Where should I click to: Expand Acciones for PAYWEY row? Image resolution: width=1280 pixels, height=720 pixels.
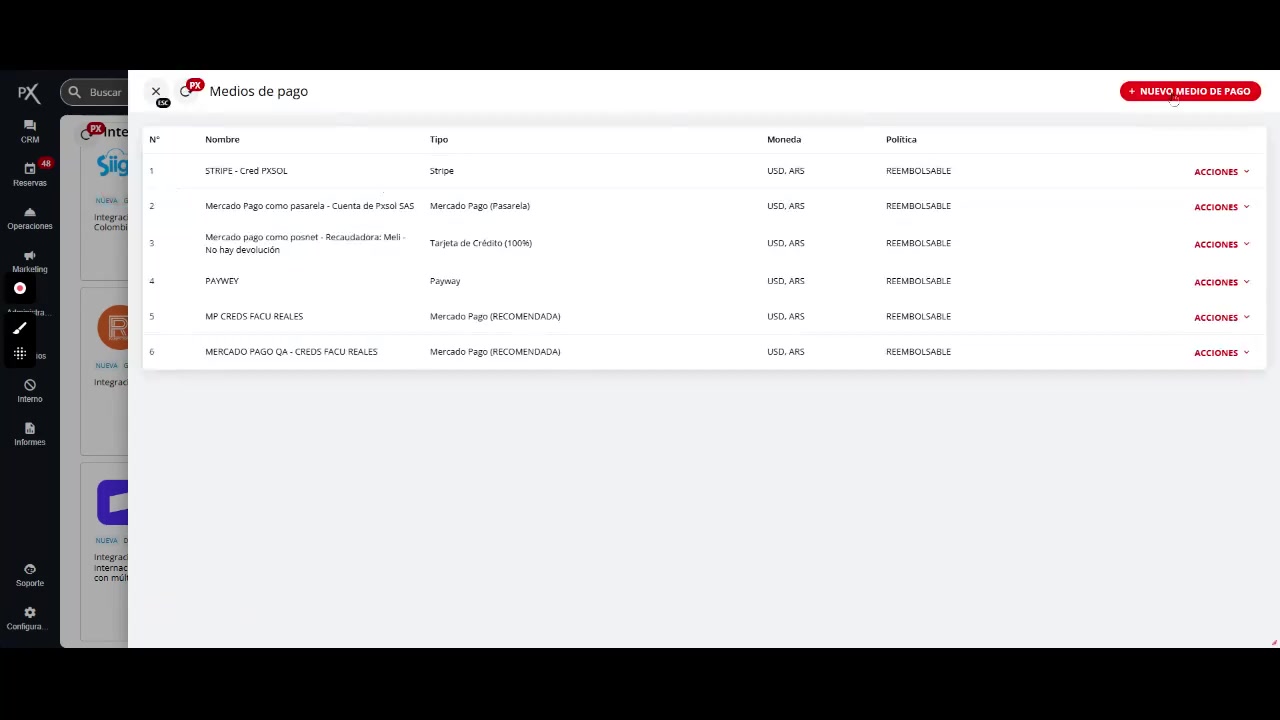click(1221, 282)
